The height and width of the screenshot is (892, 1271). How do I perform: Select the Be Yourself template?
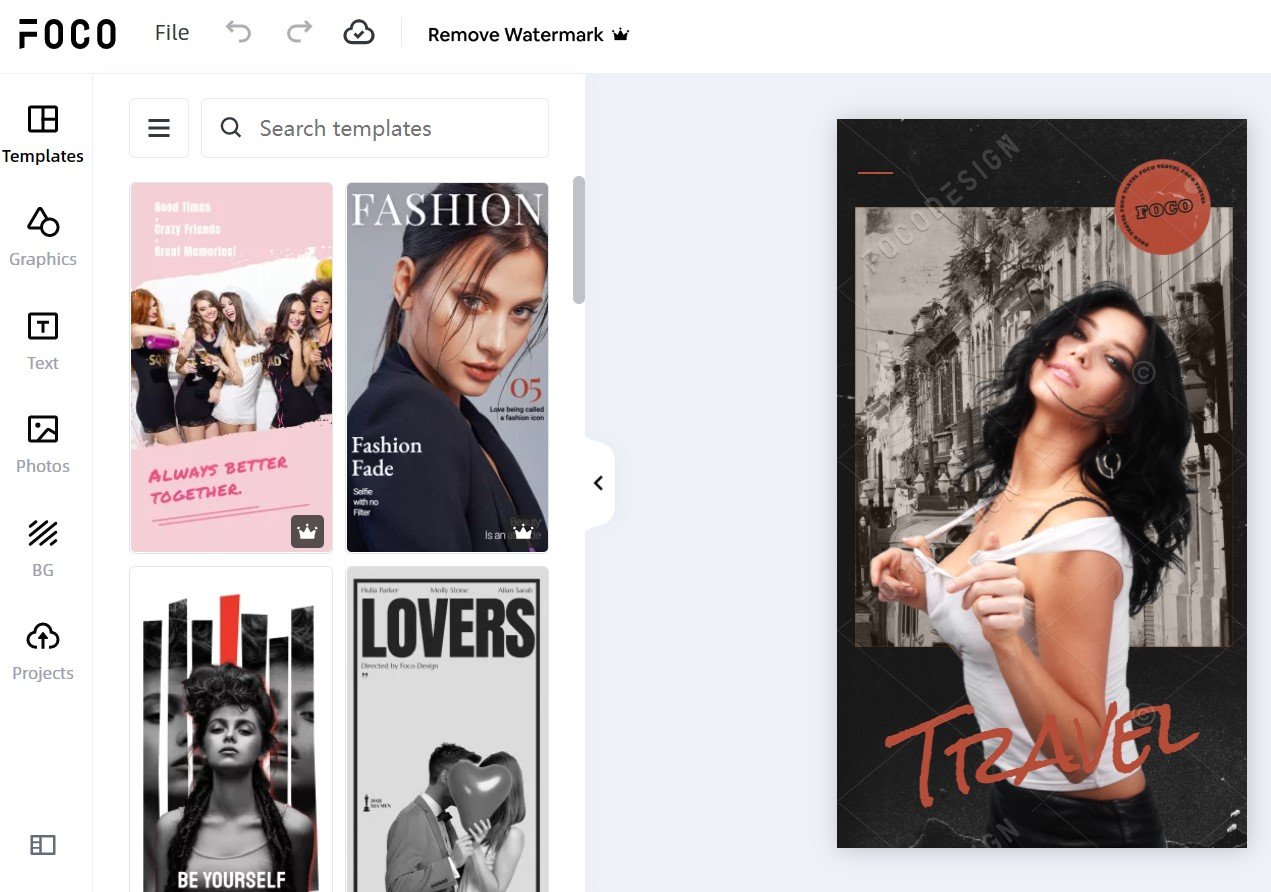(x=231, y=730)
